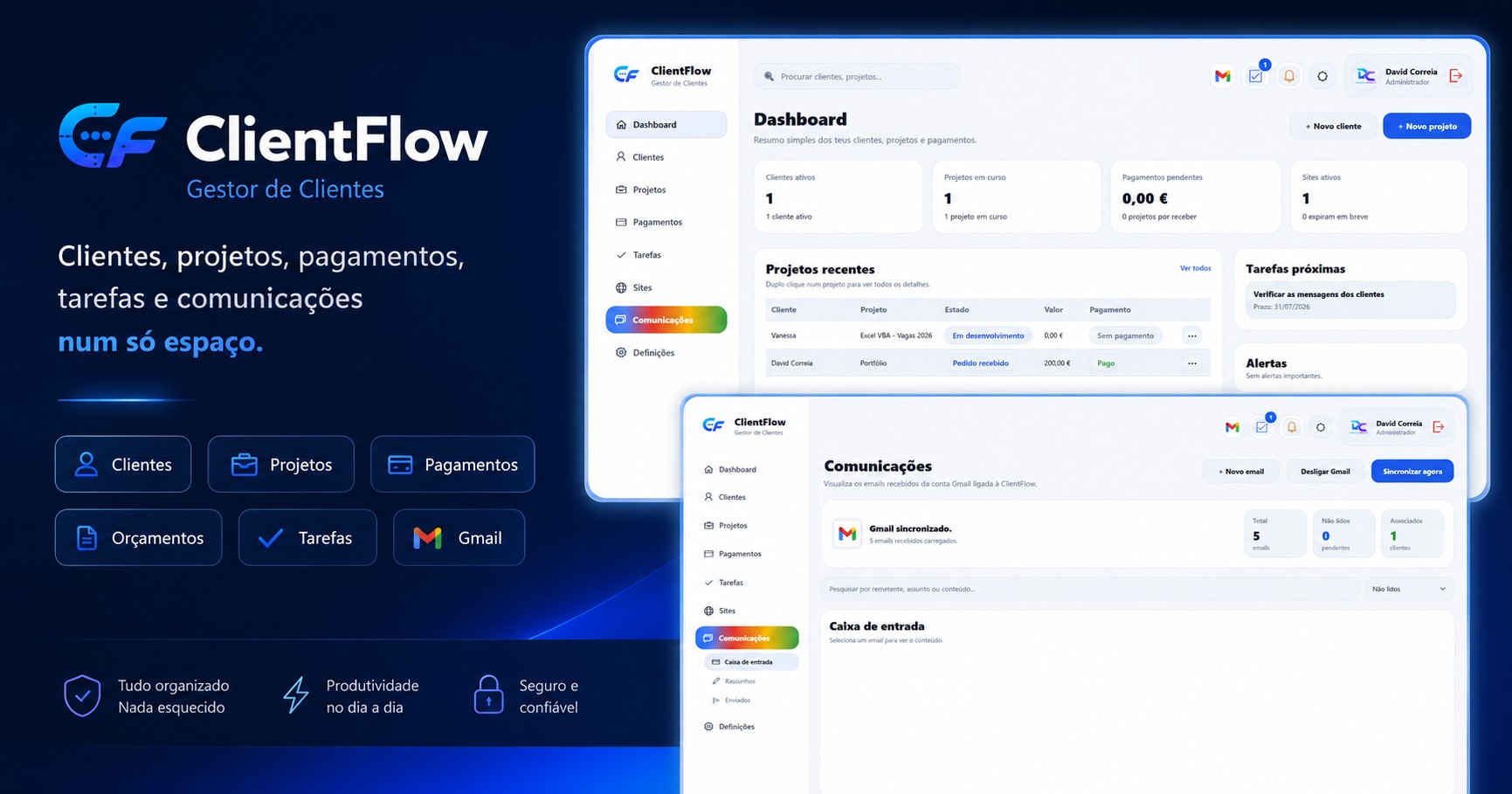Screen dimensions: 1512x794
Task: Click the Sites ativos summary card
Action: pos(1378,197)
